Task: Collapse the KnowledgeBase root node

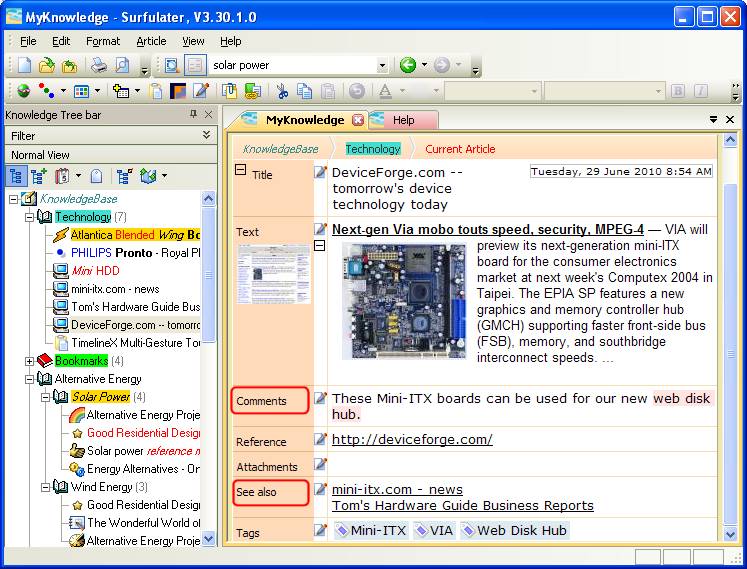Action: (x=14, y=199)
